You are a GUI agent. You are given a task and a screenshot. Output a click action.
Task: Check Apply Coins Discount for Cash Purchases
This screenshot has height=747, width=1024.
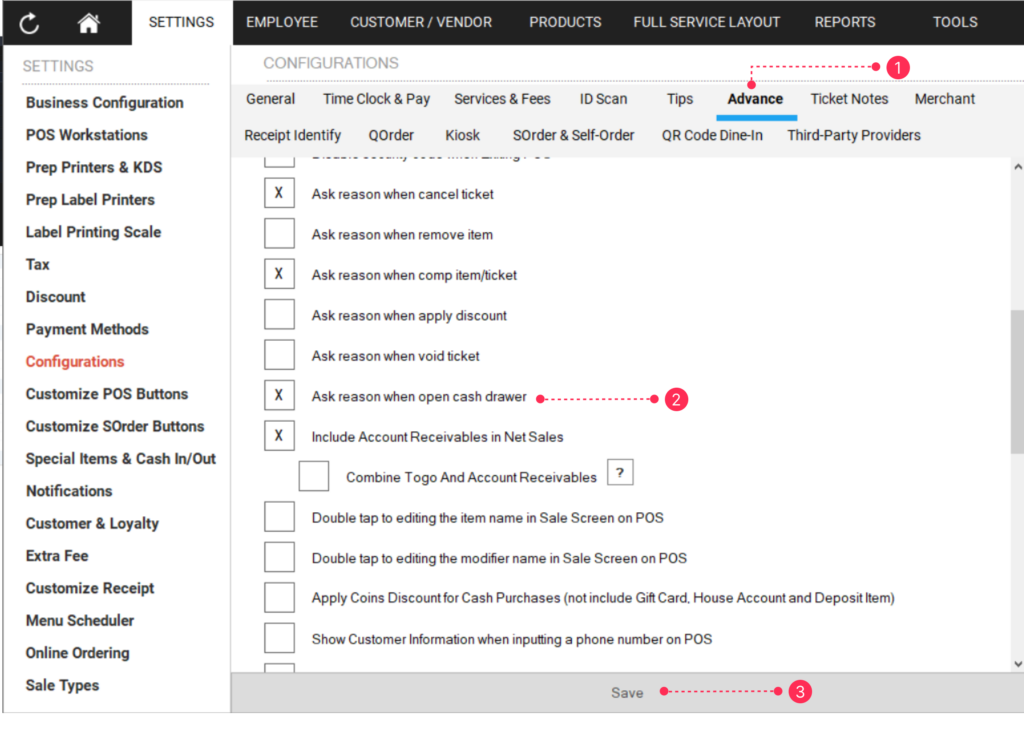coord(279,598)
